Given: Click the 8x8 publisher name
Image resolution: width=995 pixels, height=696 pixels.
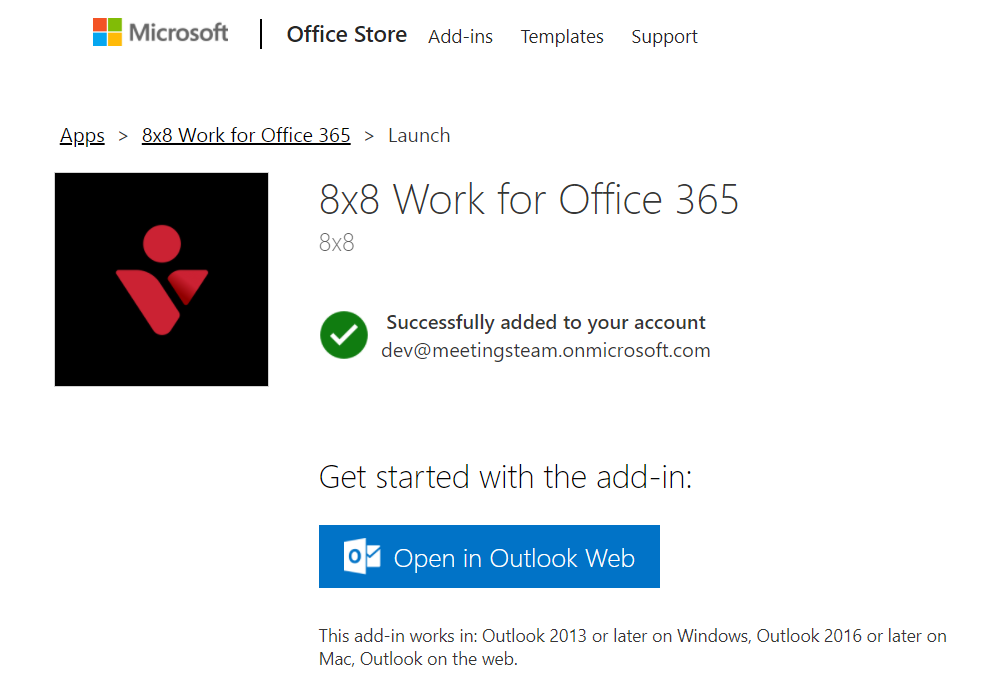Looking at the screenshot, I should coord(336,242).
